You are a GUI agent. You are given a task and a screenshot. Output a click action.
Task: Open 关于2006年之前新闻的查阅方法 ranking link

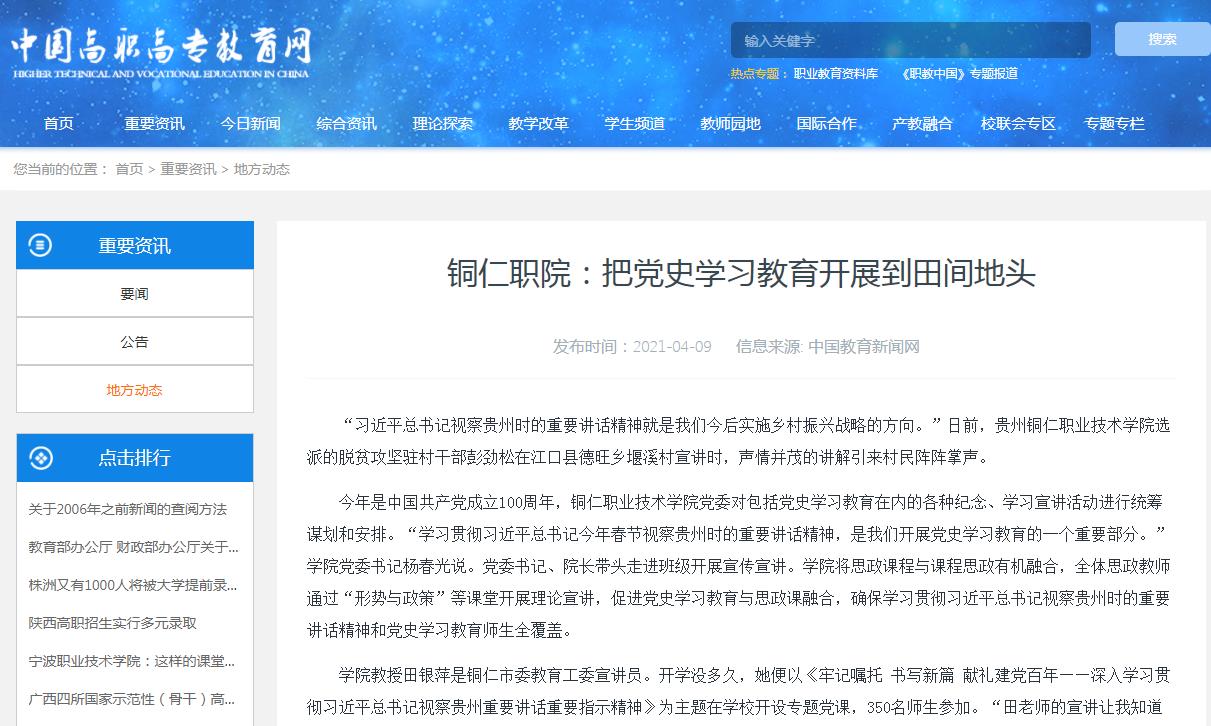click(128, 508)
